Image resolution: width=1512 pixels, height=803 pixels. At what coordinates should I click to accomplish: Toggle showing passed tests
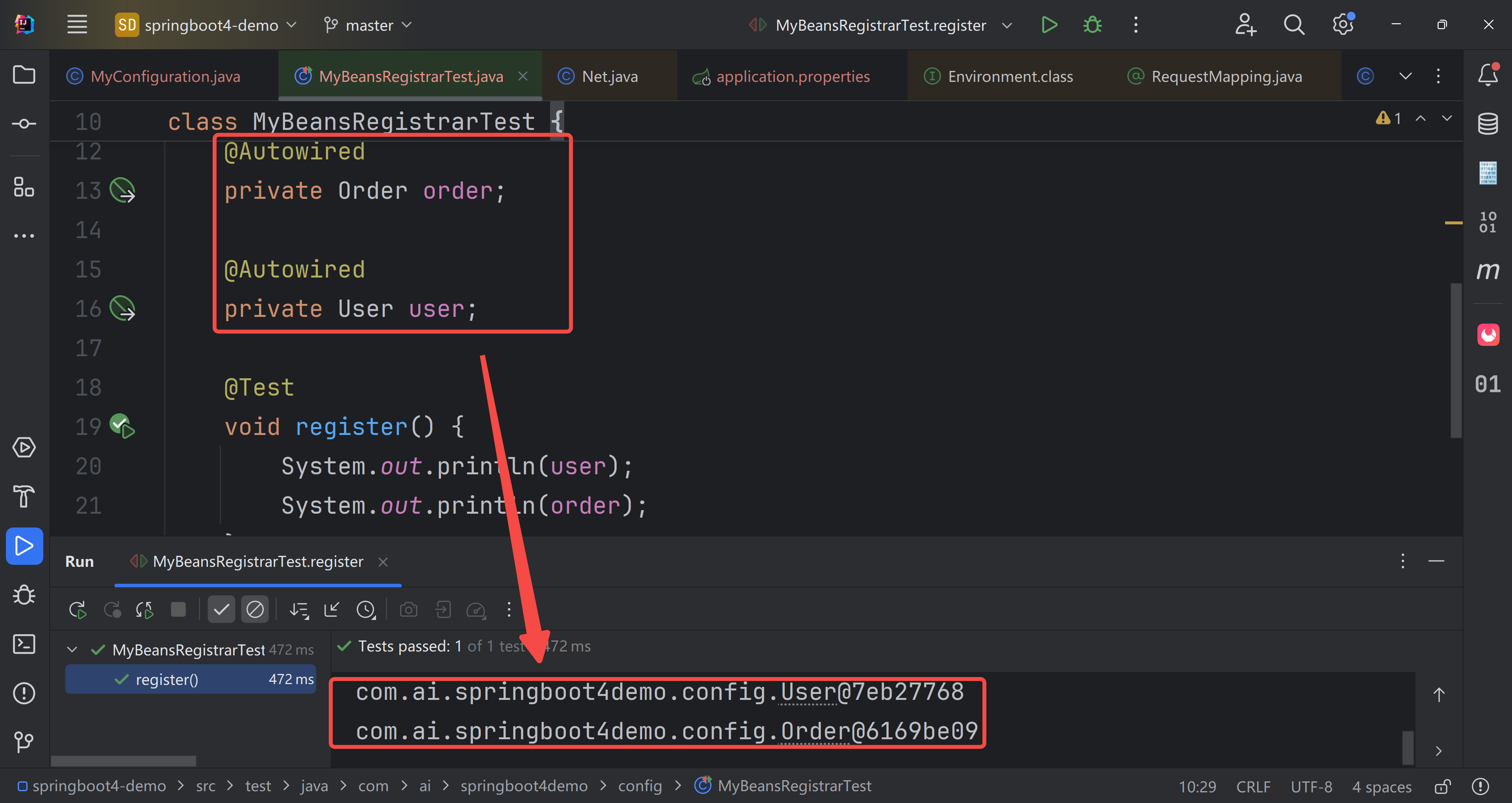point(221,609)
